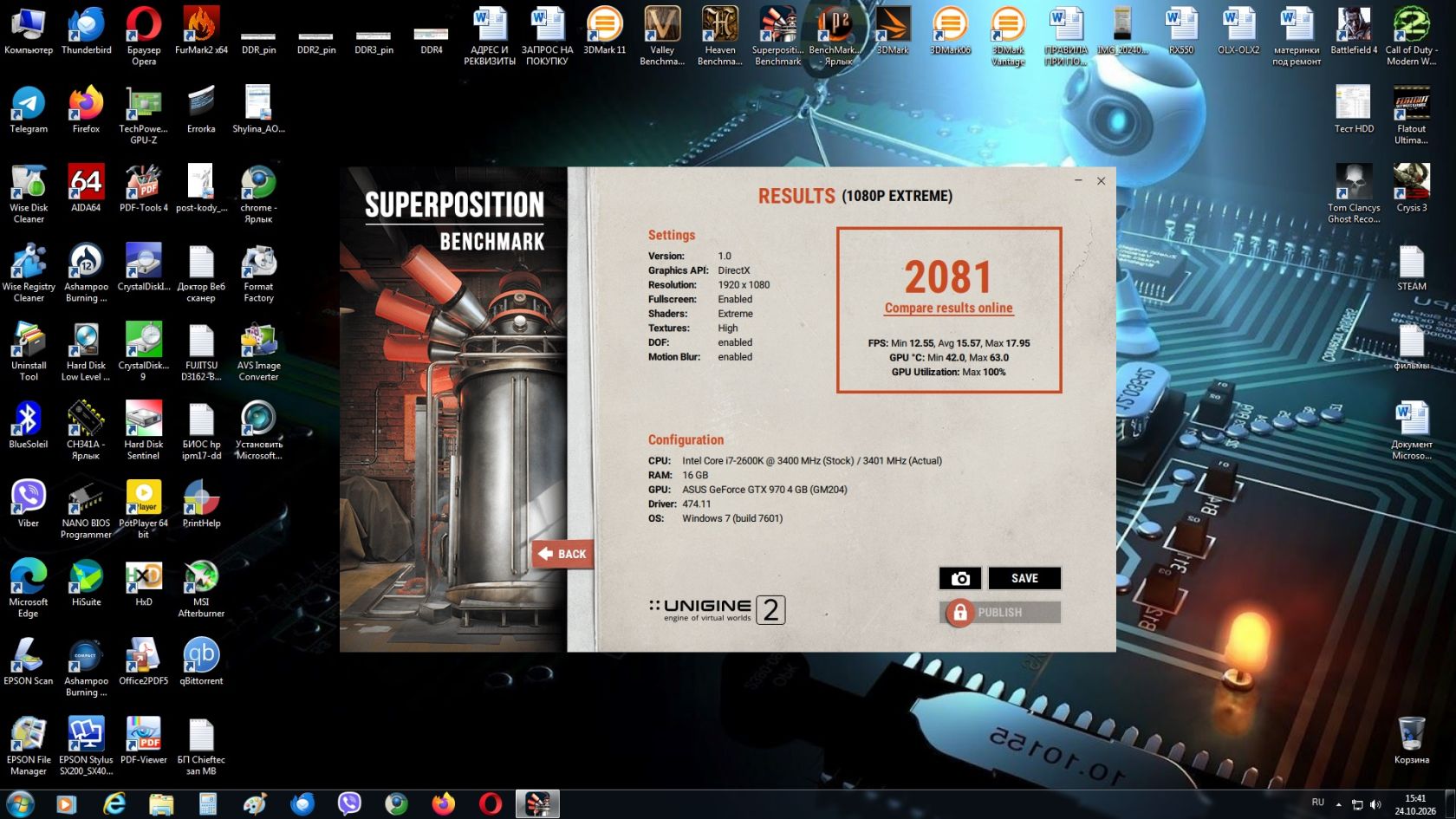Open Internet Explorer from the taskbar
Image resolution: width=1456 pixels, height=819 pixels.
114,804
